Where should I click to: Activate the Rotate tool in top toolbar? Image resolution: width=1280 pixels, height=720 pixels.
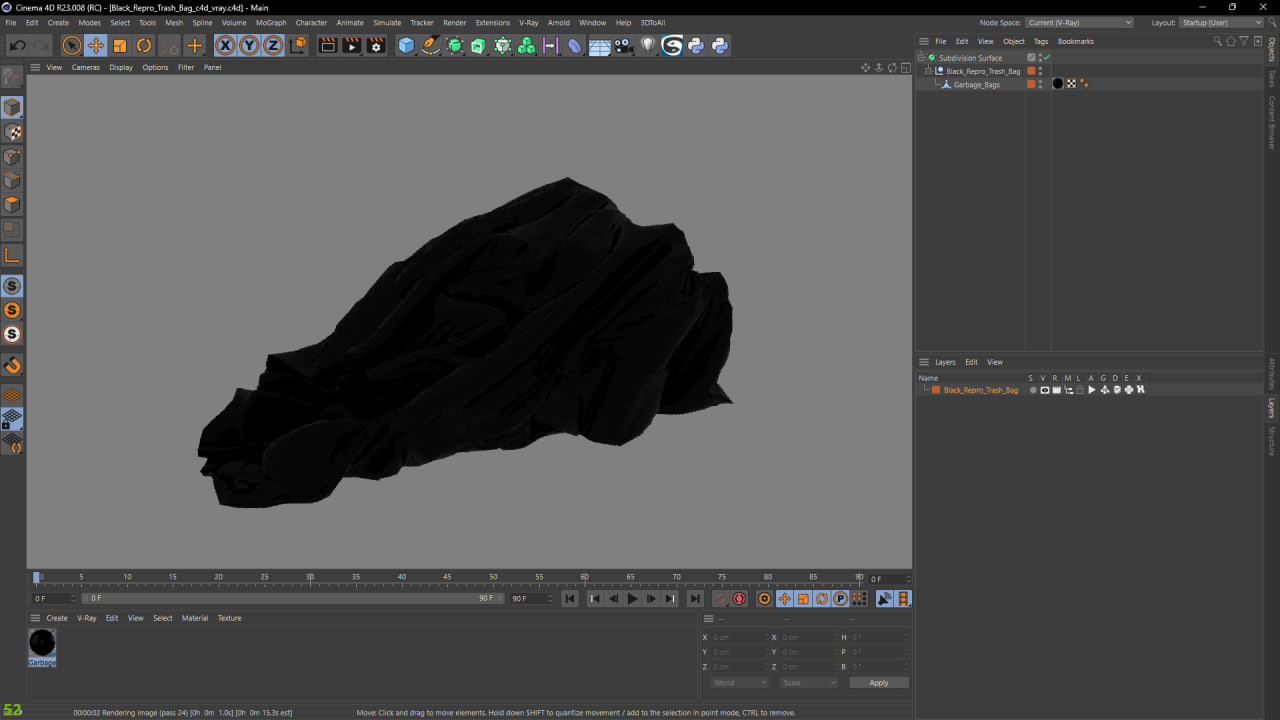pos(144,45)
